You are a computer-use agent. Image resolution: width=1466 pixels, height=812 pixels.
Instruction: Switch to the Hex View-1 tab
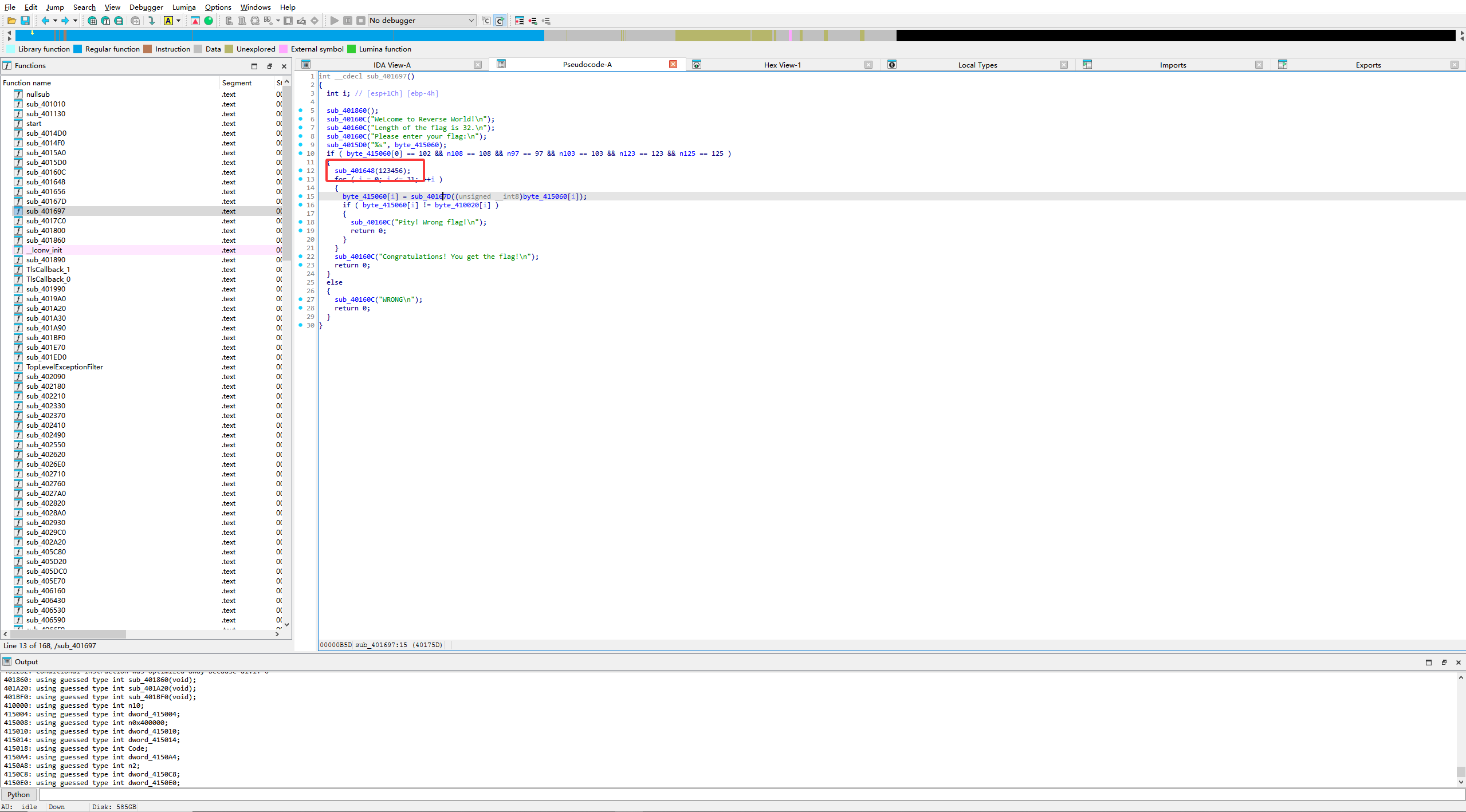[782, 65]
